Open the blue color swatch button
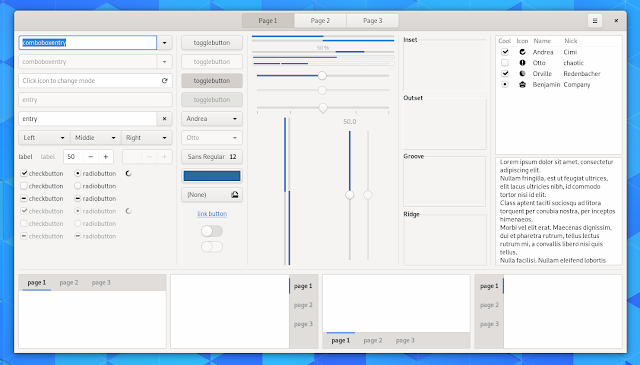The width and height of the screenshot is (640, 365). pos(212,176)
